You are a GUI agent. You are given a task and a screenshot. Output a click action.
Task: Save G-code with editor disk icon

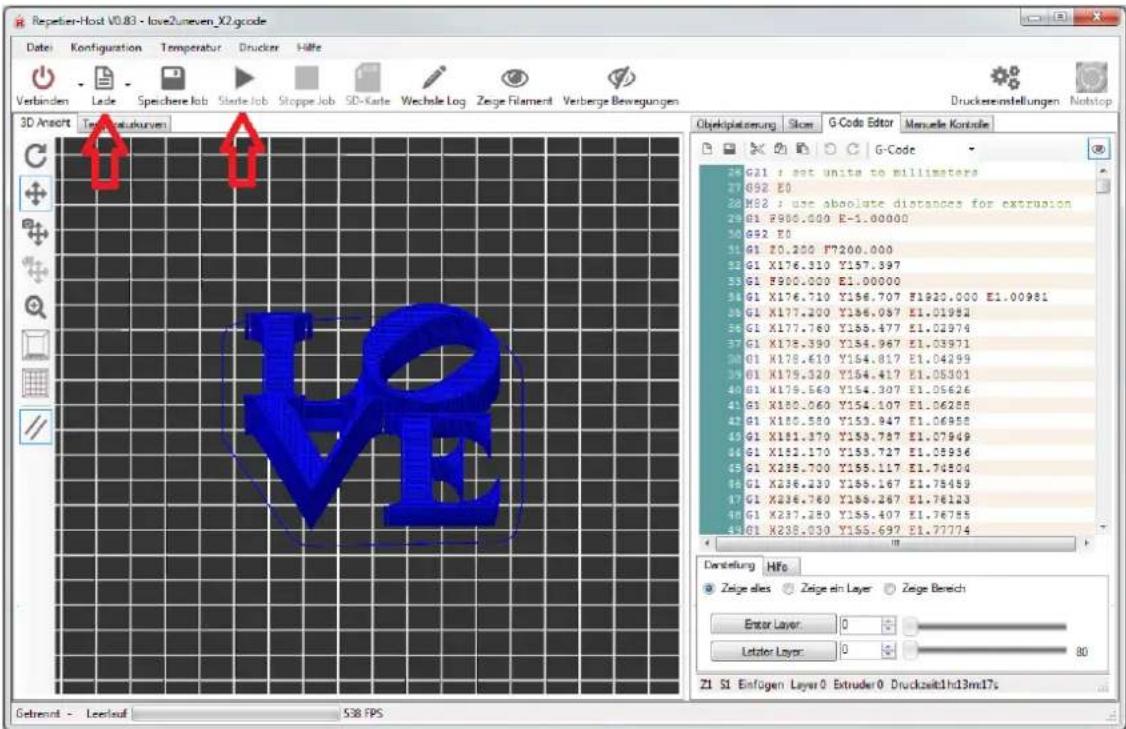(730, 149)
